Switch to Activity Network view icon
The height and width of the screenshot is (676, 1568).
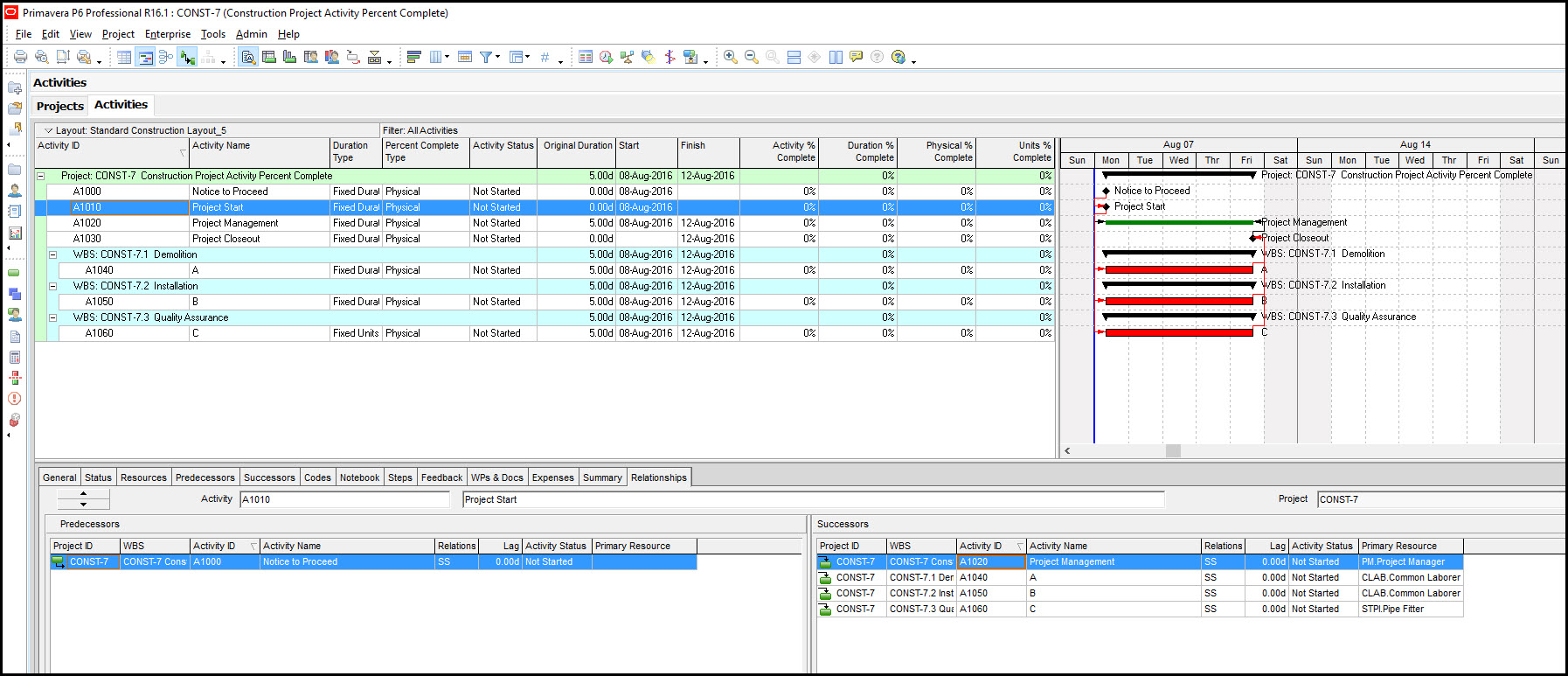click(166, 57)
